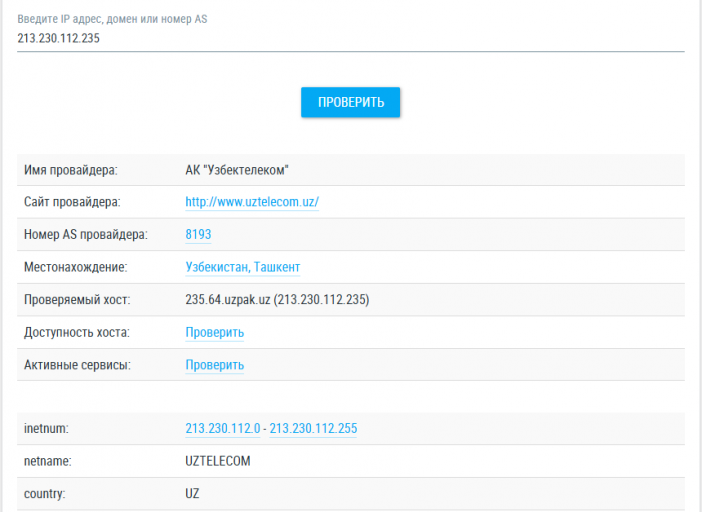Click the Проверяемый хост: label
Screen dimensions: 702x512
[77, 299]
